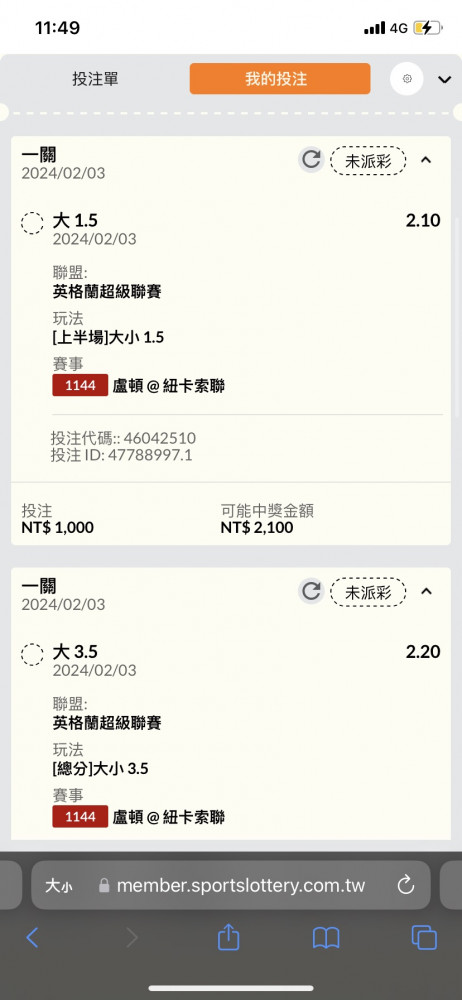Collapse the second 一關 bet card
The height and width of the screenshot is (1000, 462).
426,592
